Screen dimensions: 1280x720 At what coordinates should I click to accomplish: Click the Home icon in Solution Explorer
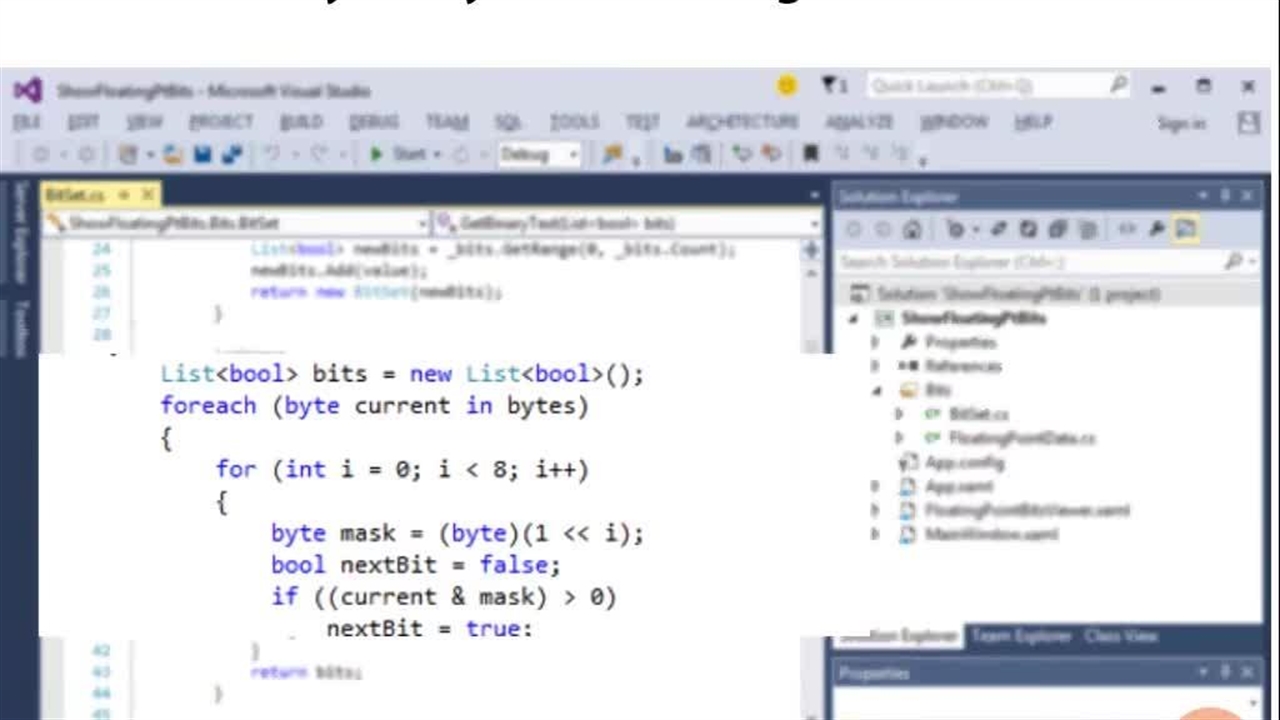click(911, 230)
